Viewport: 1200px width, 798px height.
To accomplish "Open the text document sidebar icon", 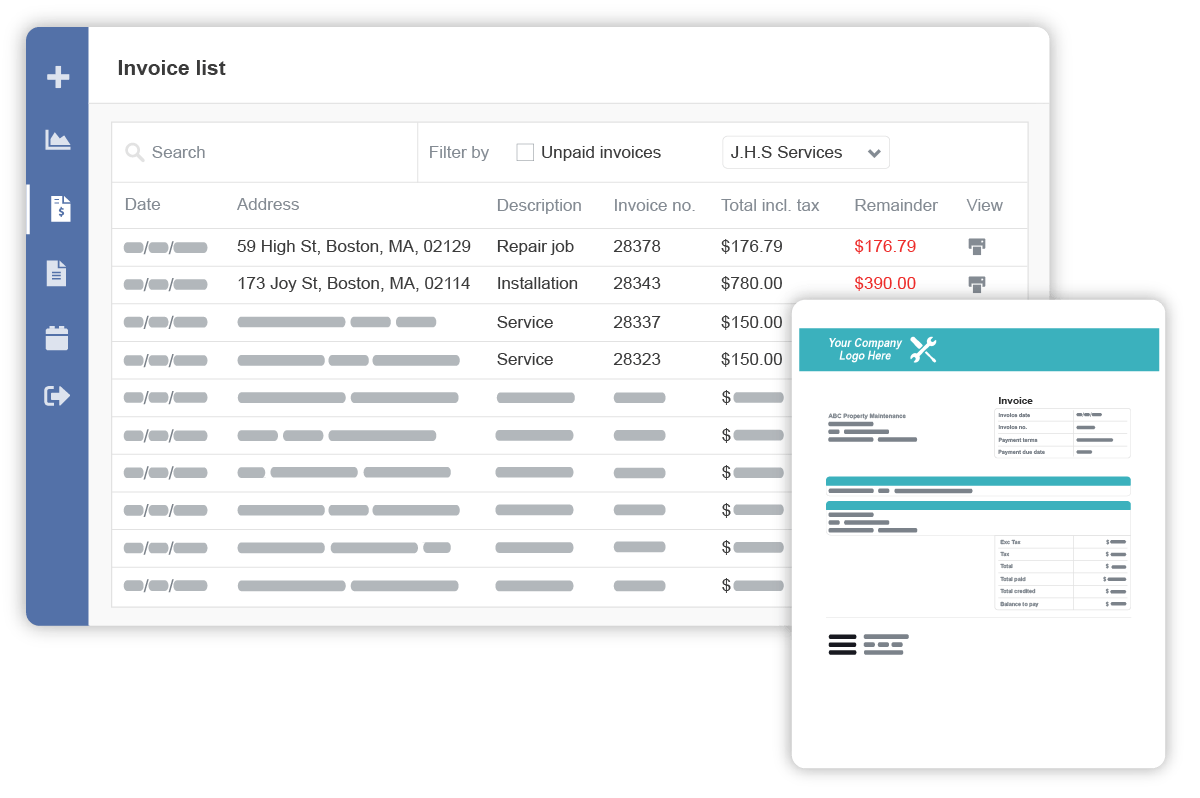I will tap(57, 273).
